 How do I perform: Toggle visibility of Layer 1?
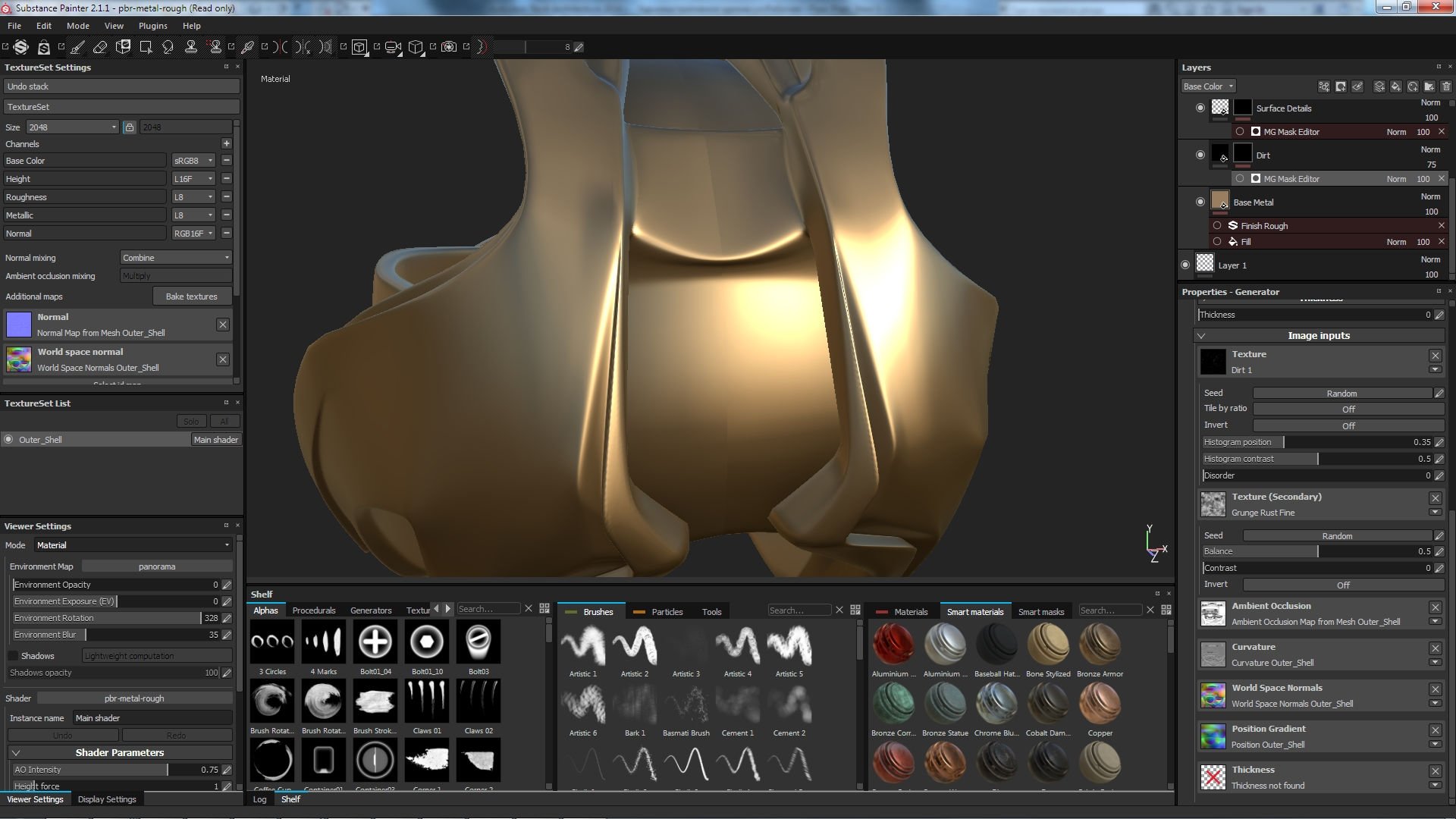coord(1185,265)
